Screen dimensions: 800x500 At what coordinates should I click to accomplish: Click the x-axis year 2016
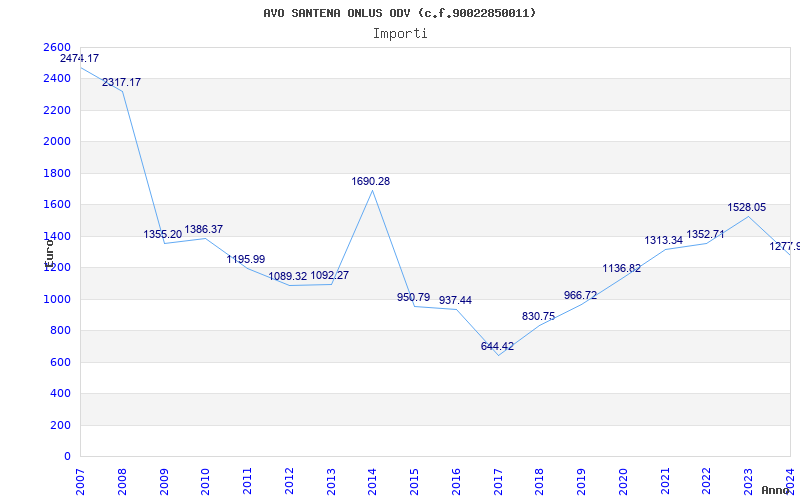click(456, 481)
